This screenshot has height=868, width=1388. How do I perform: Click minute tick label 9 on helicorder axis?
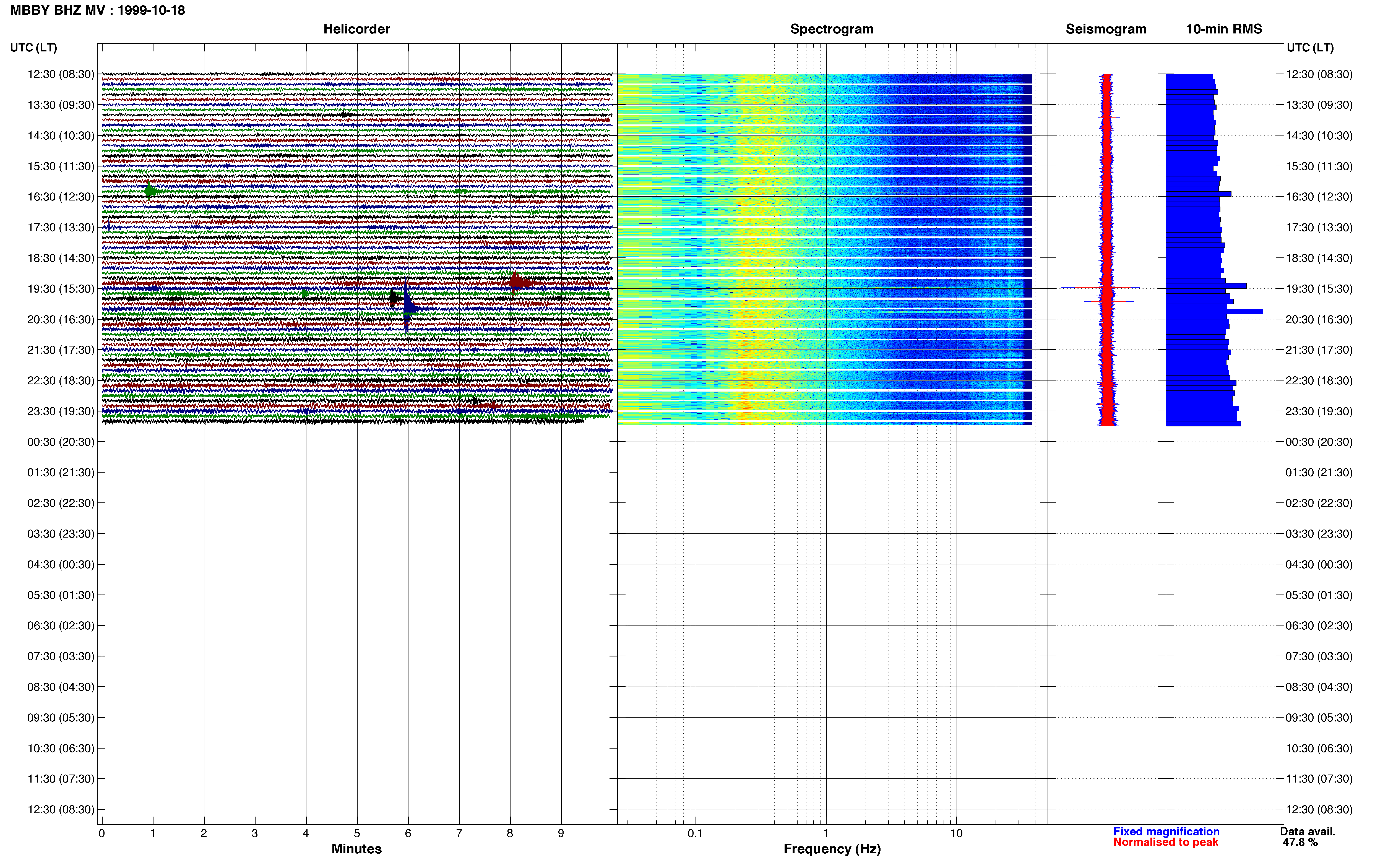point(561,833)
